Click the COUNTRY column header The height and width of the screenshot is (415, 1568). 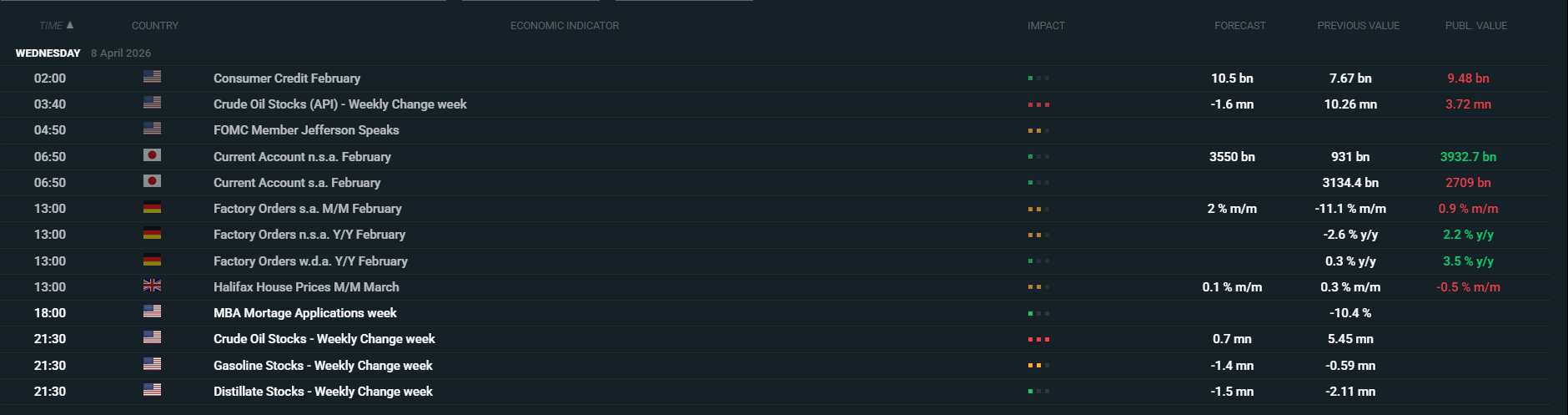[155, 26]
